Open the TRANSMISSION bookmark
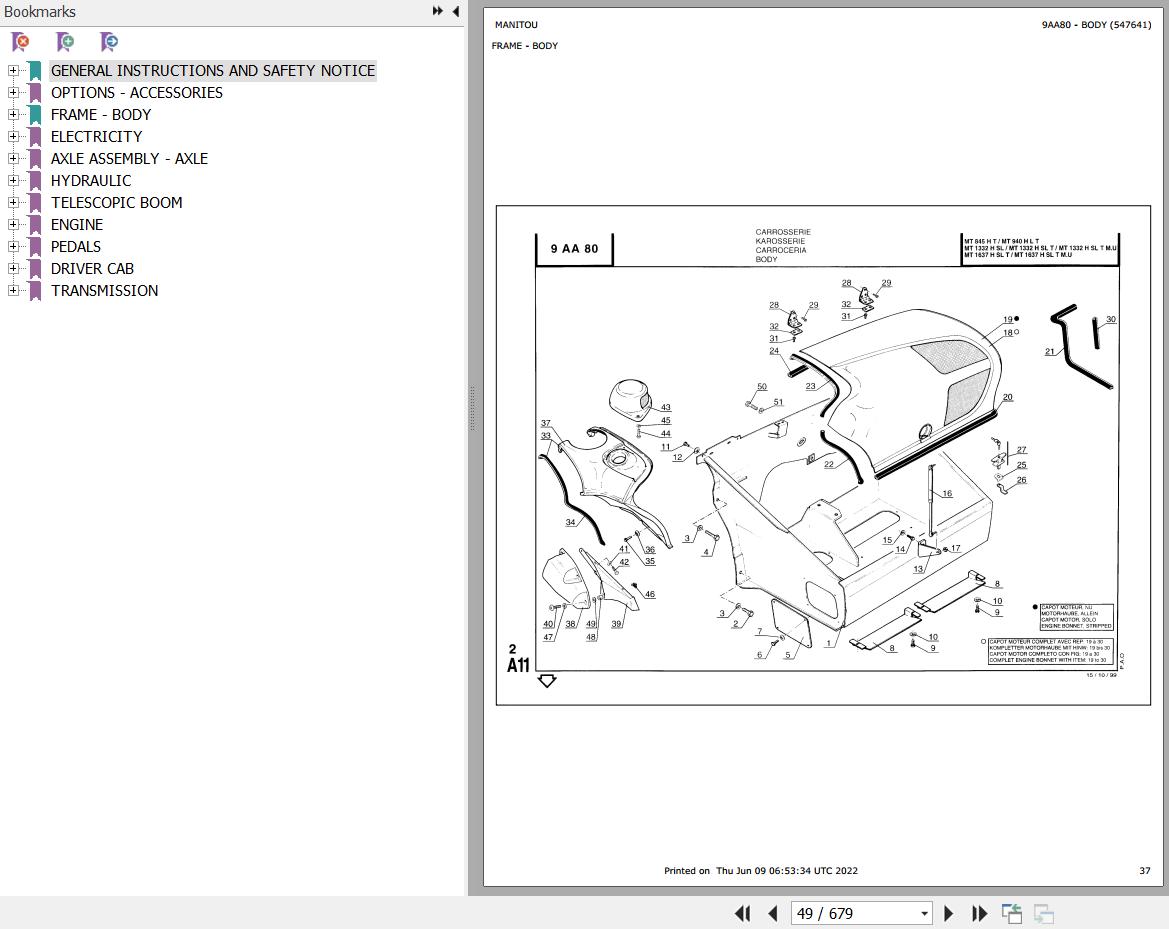The height and width of the screenshot is (929, 1169). tap(104, 291)
